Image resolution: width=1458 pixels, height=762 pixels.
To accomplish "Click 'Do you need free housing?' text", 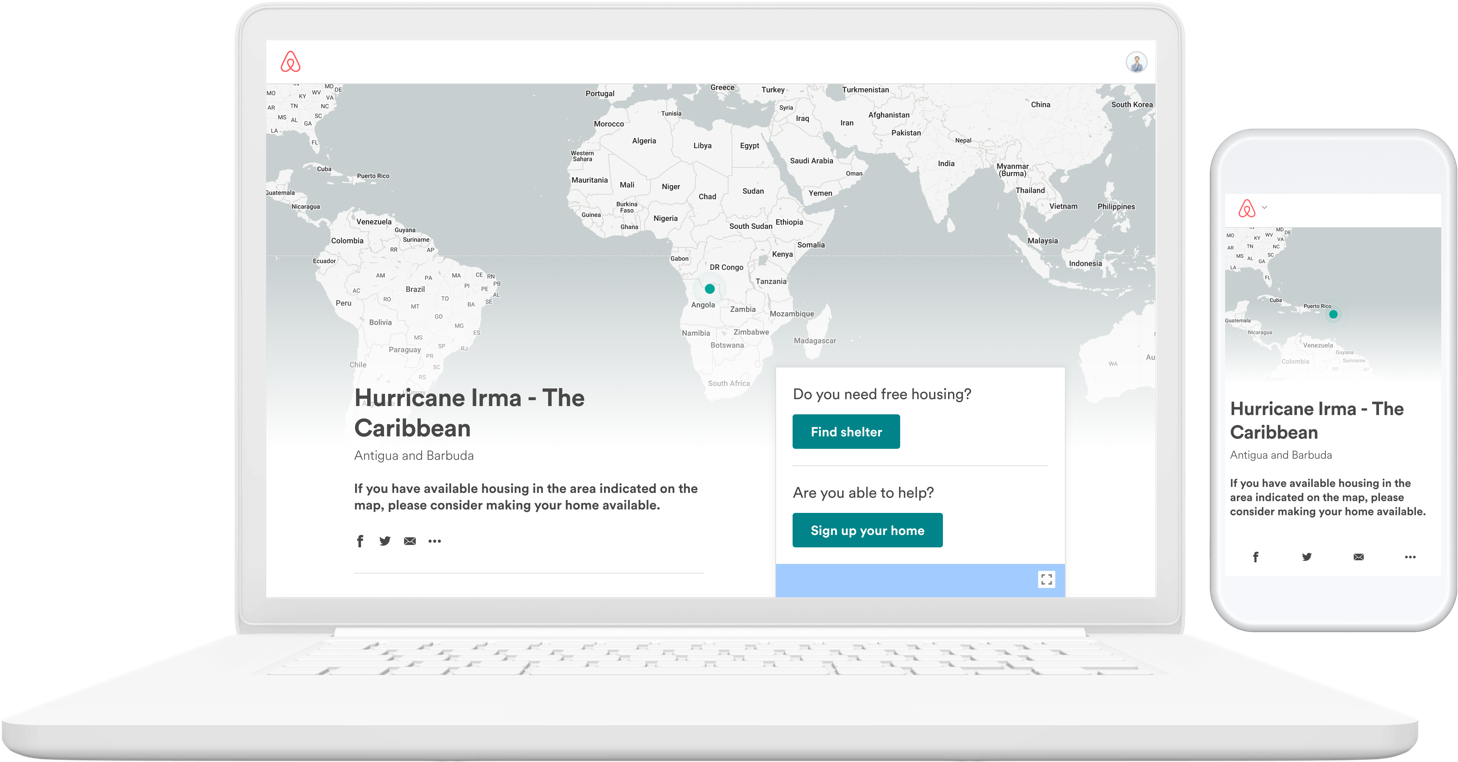I will coord(882,394).
